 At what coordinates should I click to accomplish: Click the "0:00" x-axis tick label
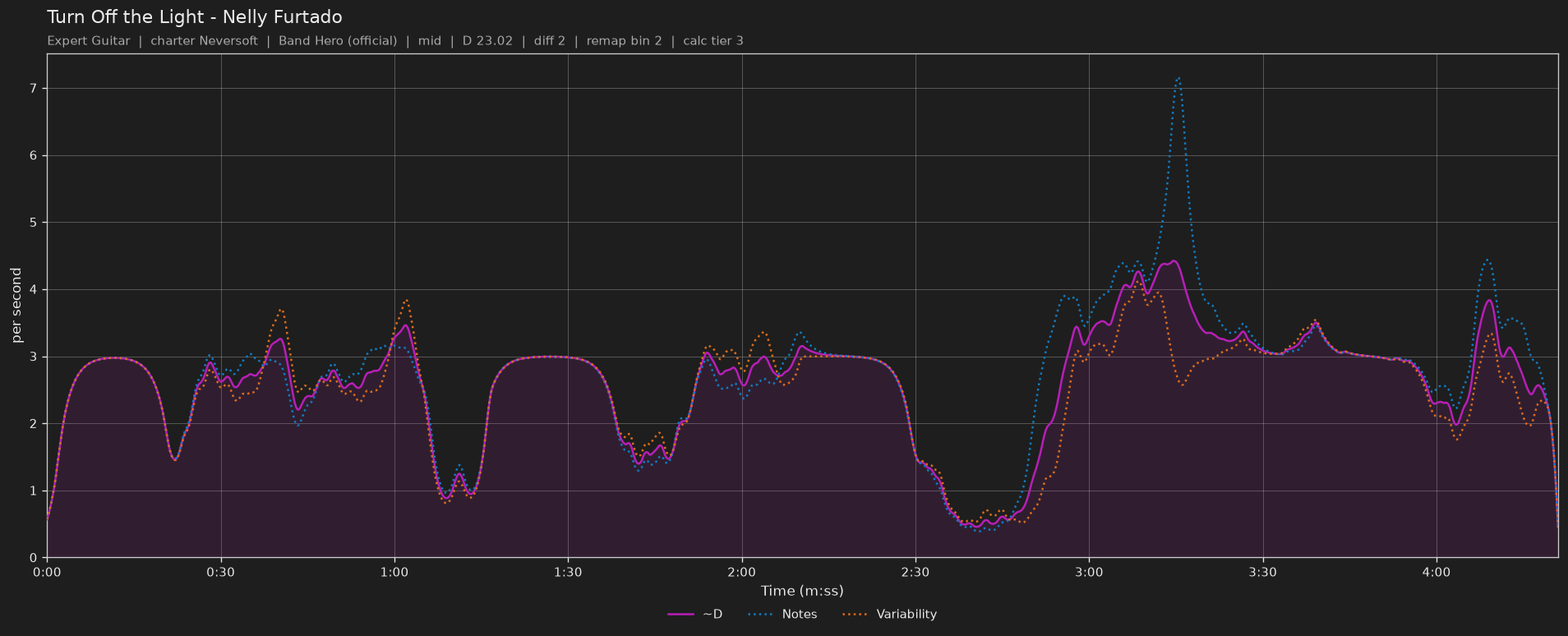47,573
